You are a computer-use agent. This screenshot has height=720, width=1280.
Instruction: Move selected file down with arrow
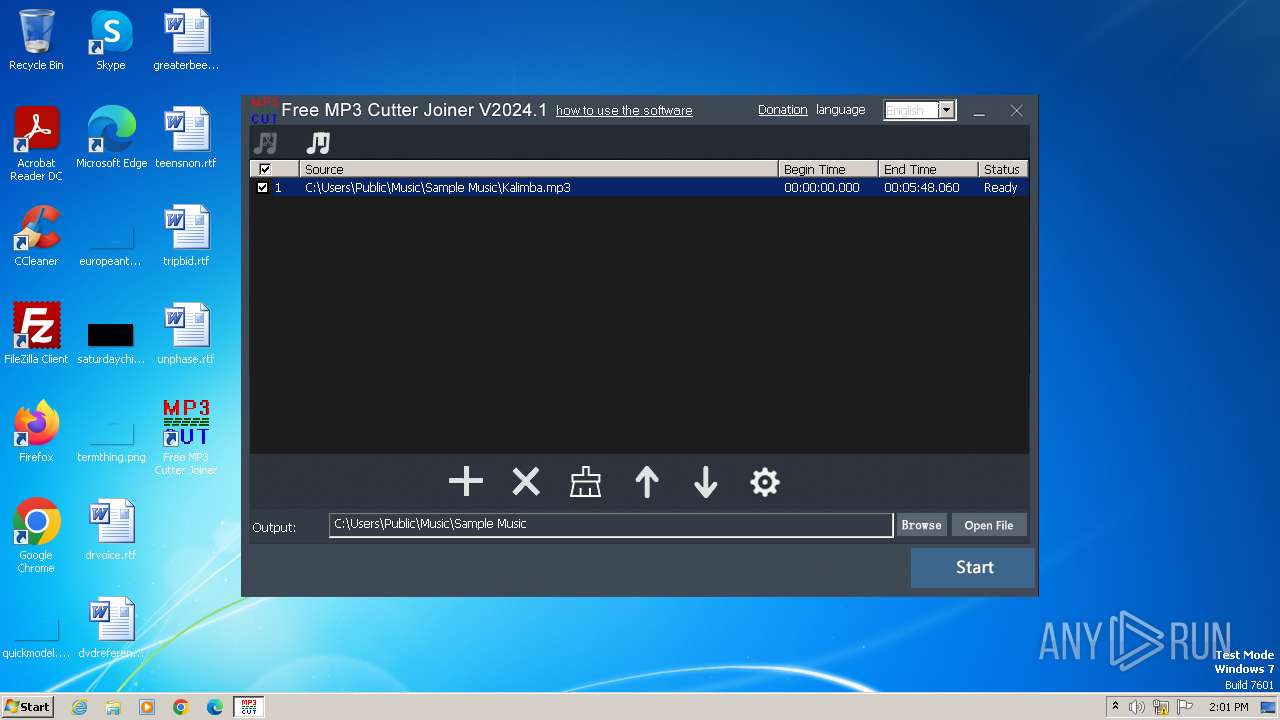(x=706, y=482)
